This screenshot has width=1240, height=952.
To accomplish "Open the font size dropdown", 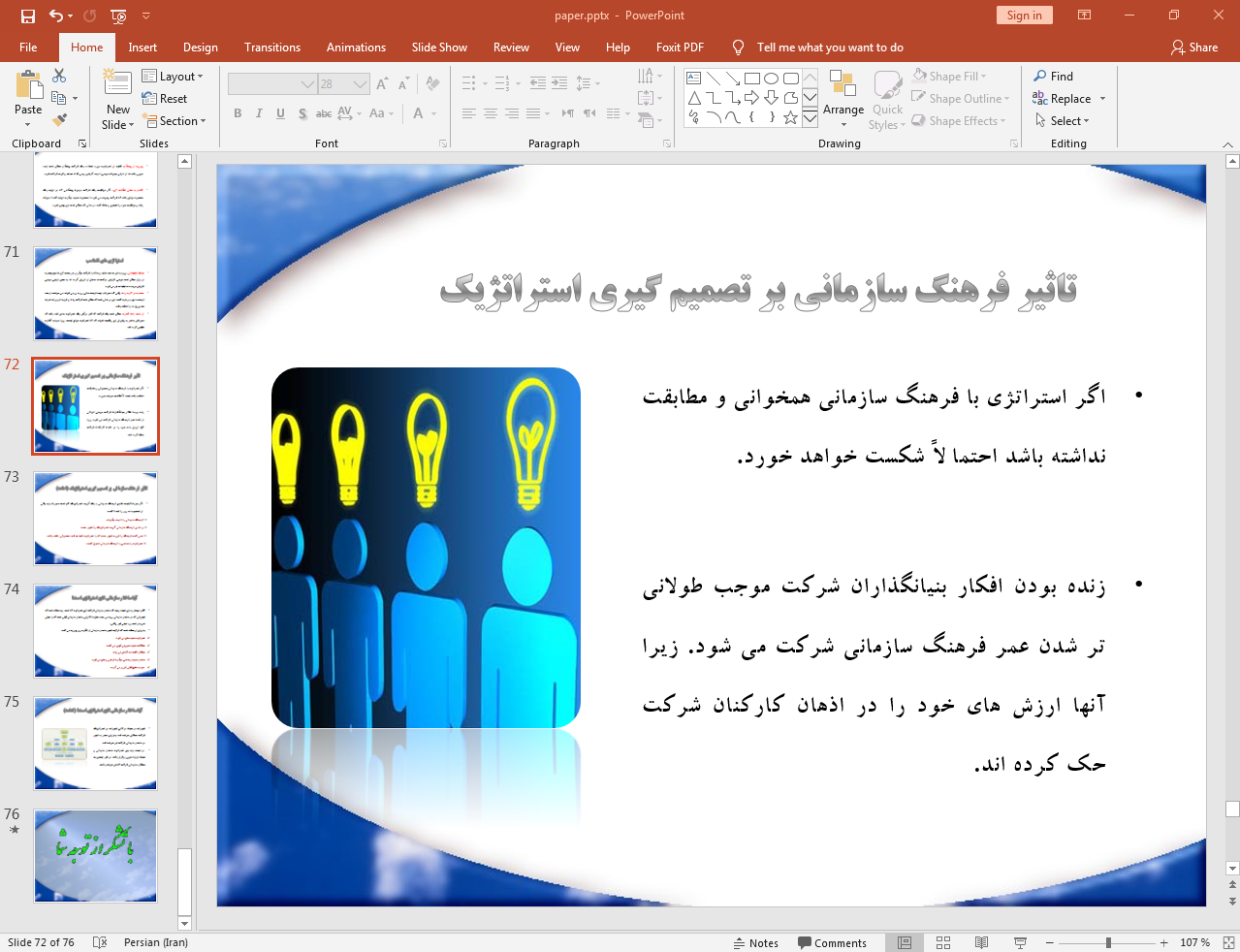I will pos(361,84).
